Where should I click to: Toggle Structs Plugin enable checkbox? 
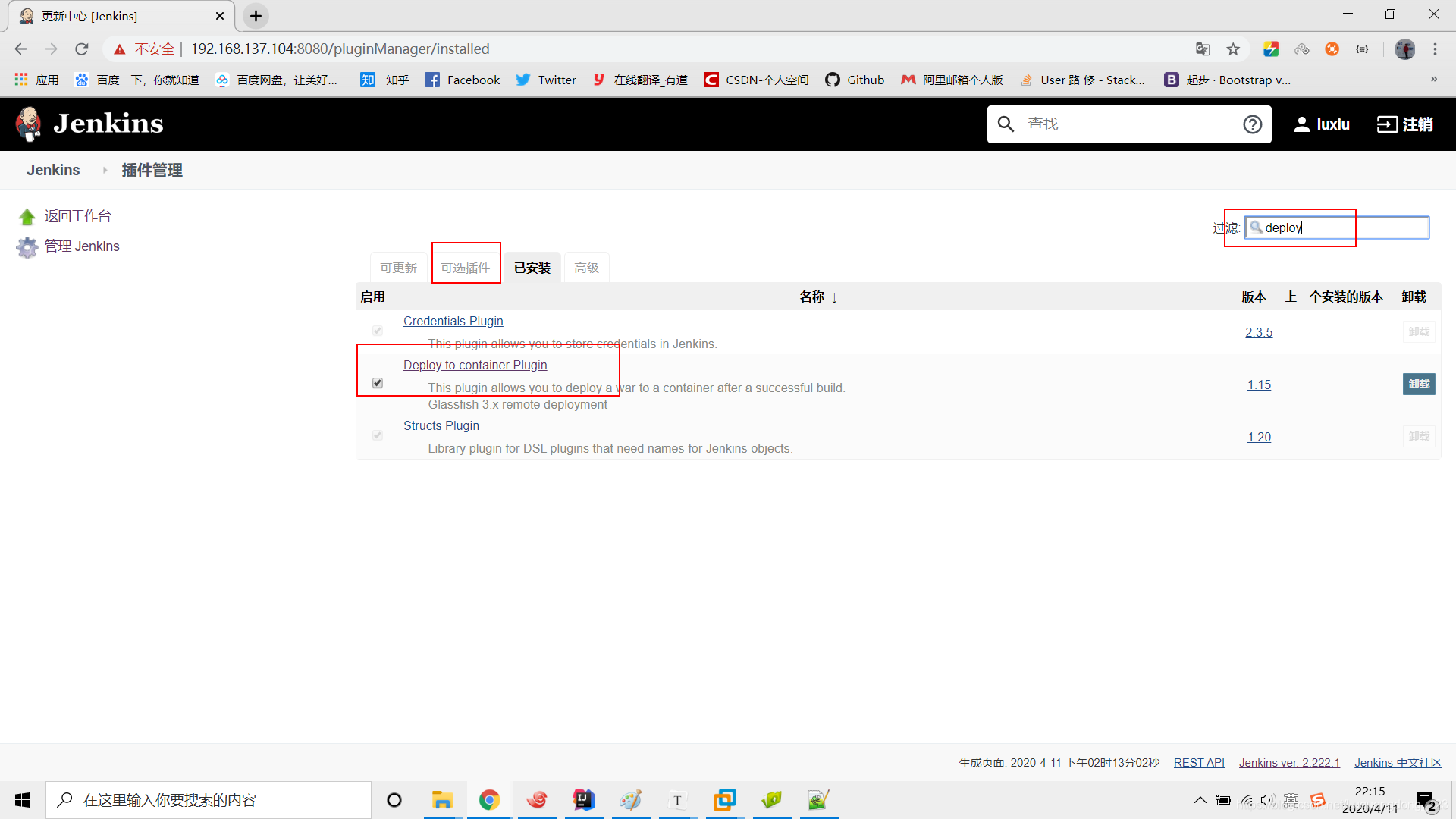(x=378, y=435)
